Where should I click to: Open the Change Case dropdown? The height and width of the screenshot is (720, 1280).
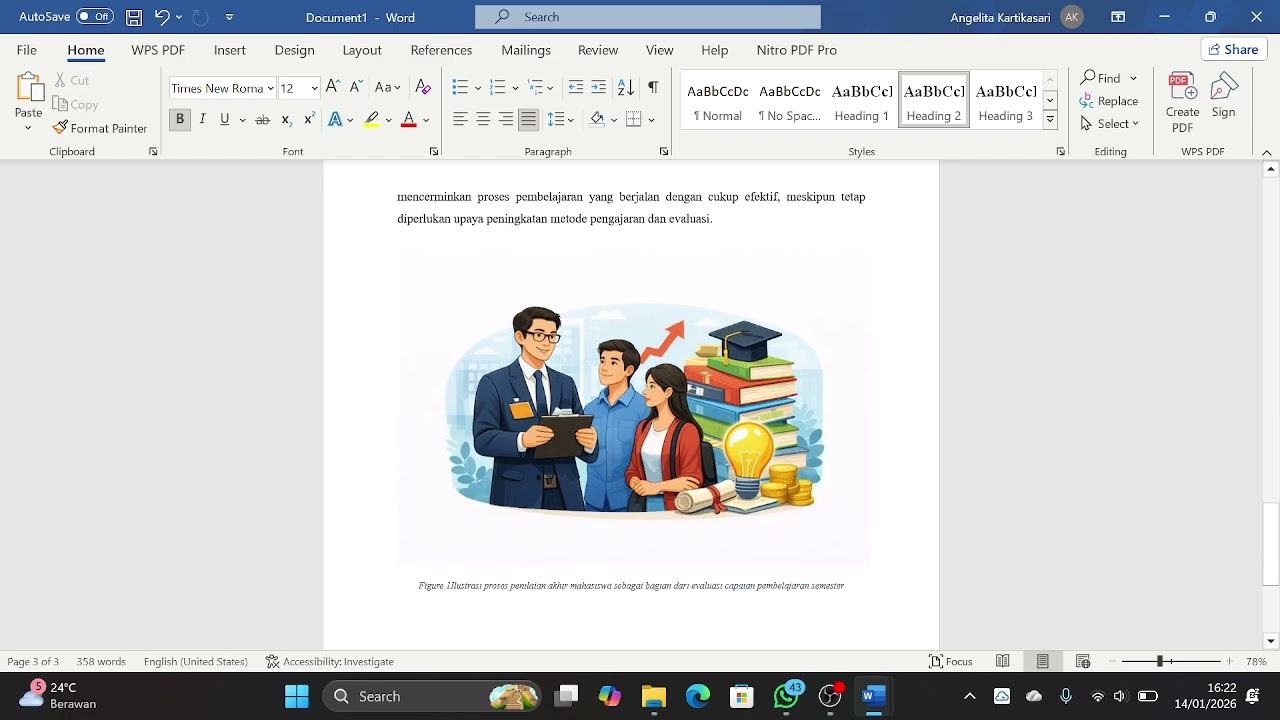point(388,88)
